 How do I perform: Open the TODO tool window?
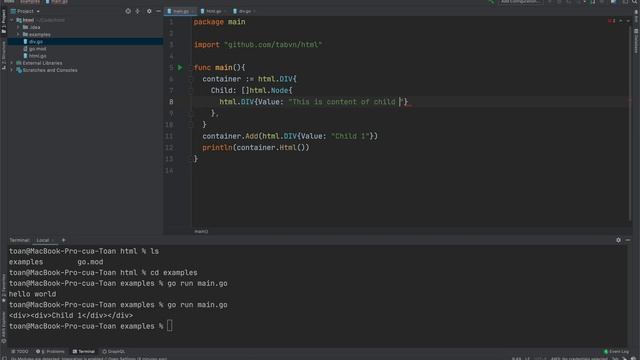pos(20,351)
